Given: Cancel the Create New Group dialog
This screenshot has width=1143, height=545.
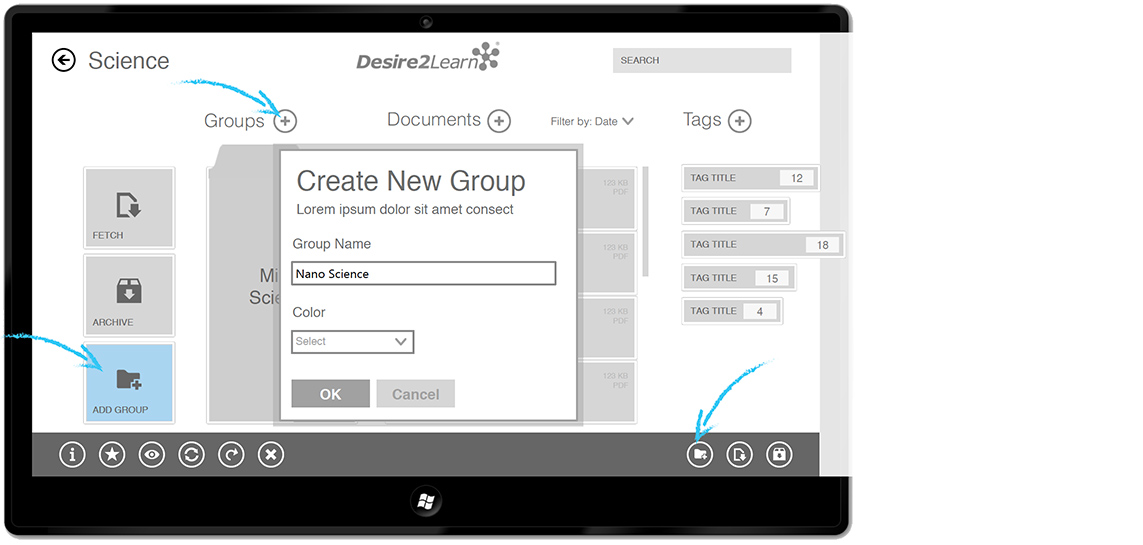Looking at the screenshot, I should (x=415, y=394).
